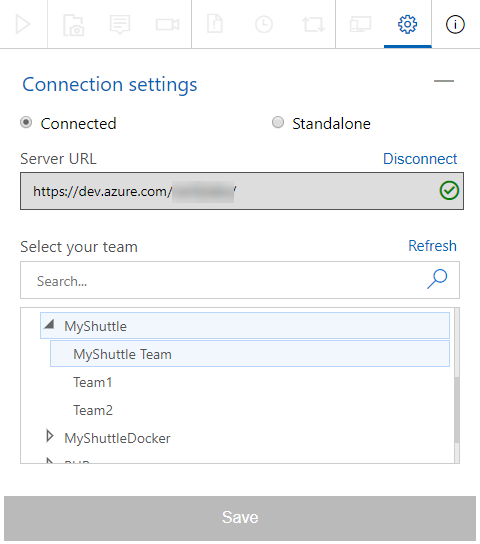The height and width of the screenshot is (544, 480).
Task: Collapse the Connection settings section
Action: [x=444, y=81]
